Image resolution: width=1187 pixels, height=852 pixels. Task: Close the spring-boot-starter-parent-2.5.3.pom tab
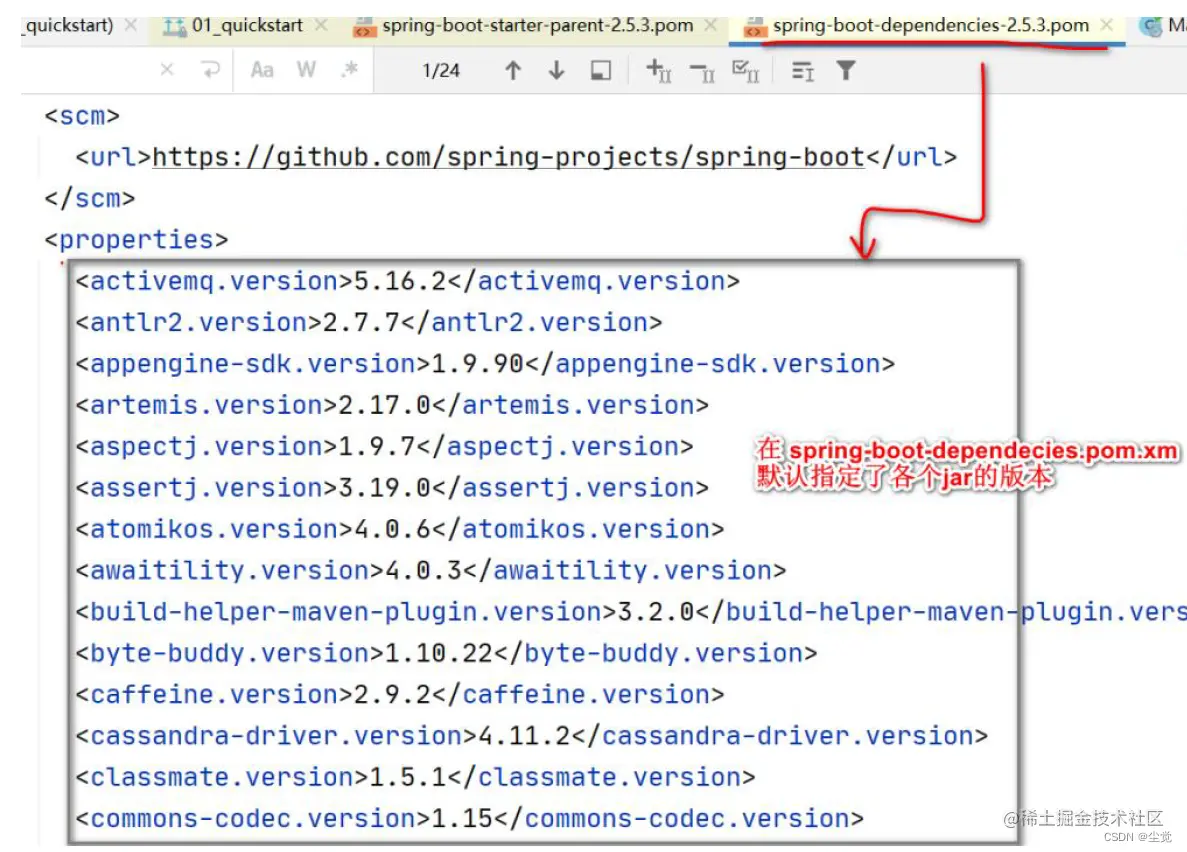point(710,26)
